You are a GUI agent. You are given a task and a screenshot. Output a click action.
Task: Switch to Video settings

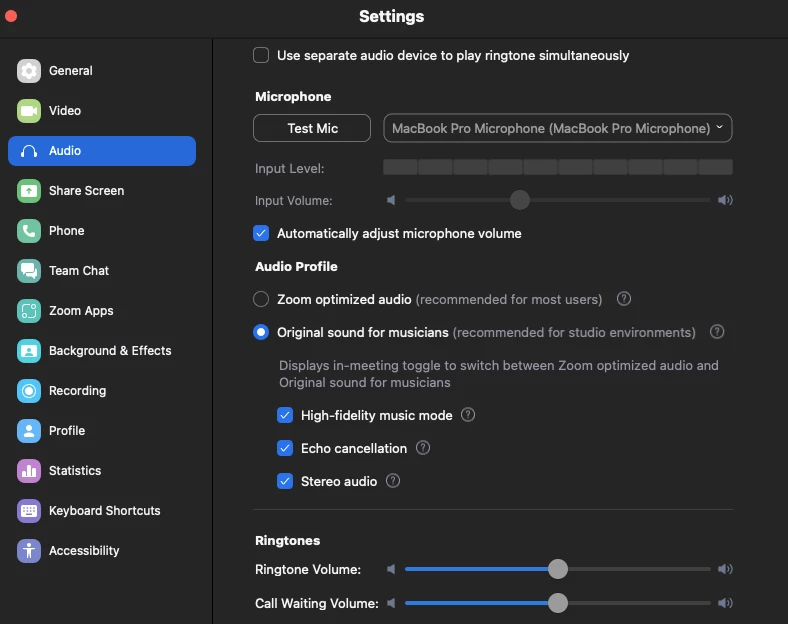pos(102,111)
